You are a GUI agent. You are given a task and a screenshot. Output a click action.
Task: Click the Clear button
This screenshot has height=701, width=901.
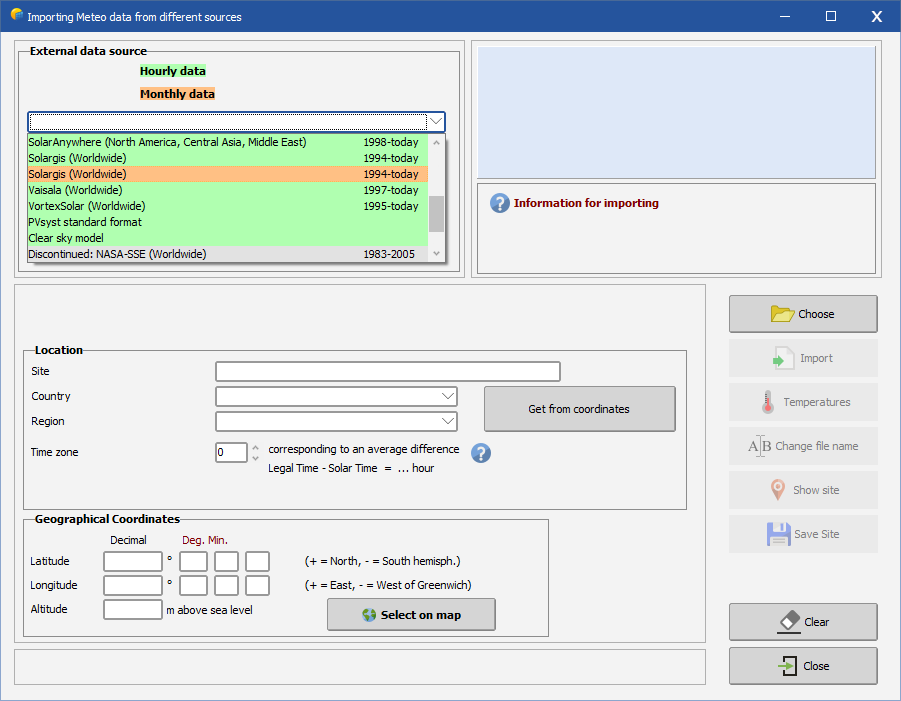(803, 622)
